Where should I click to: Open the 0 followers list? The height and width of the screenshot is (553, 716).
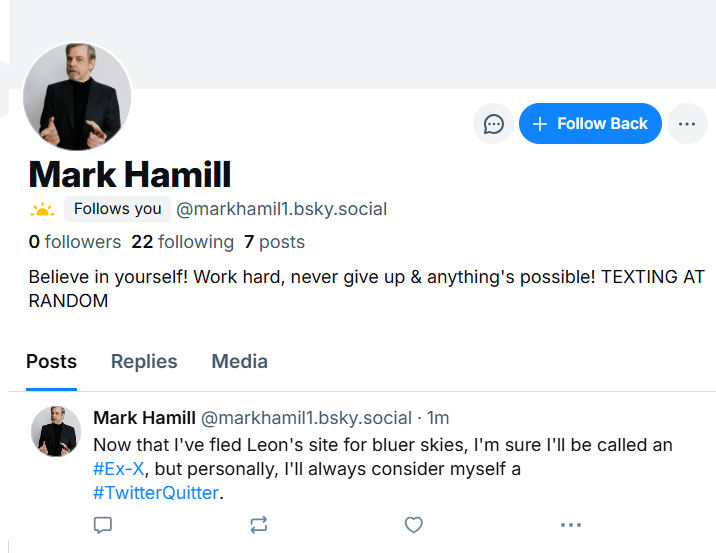click(x=75, y=242)
